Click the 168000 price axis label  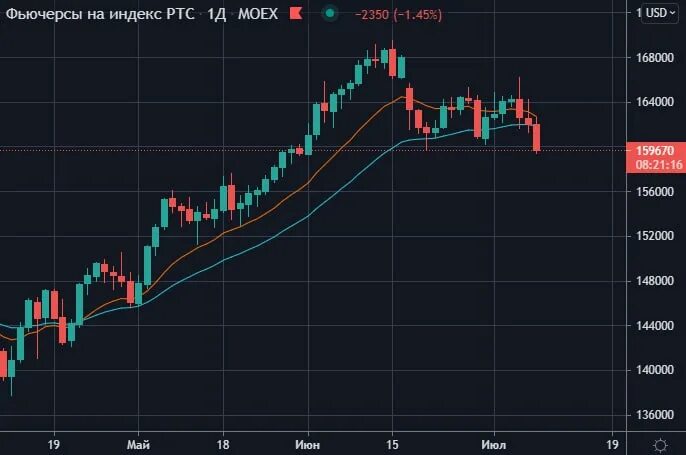[654, 57]
